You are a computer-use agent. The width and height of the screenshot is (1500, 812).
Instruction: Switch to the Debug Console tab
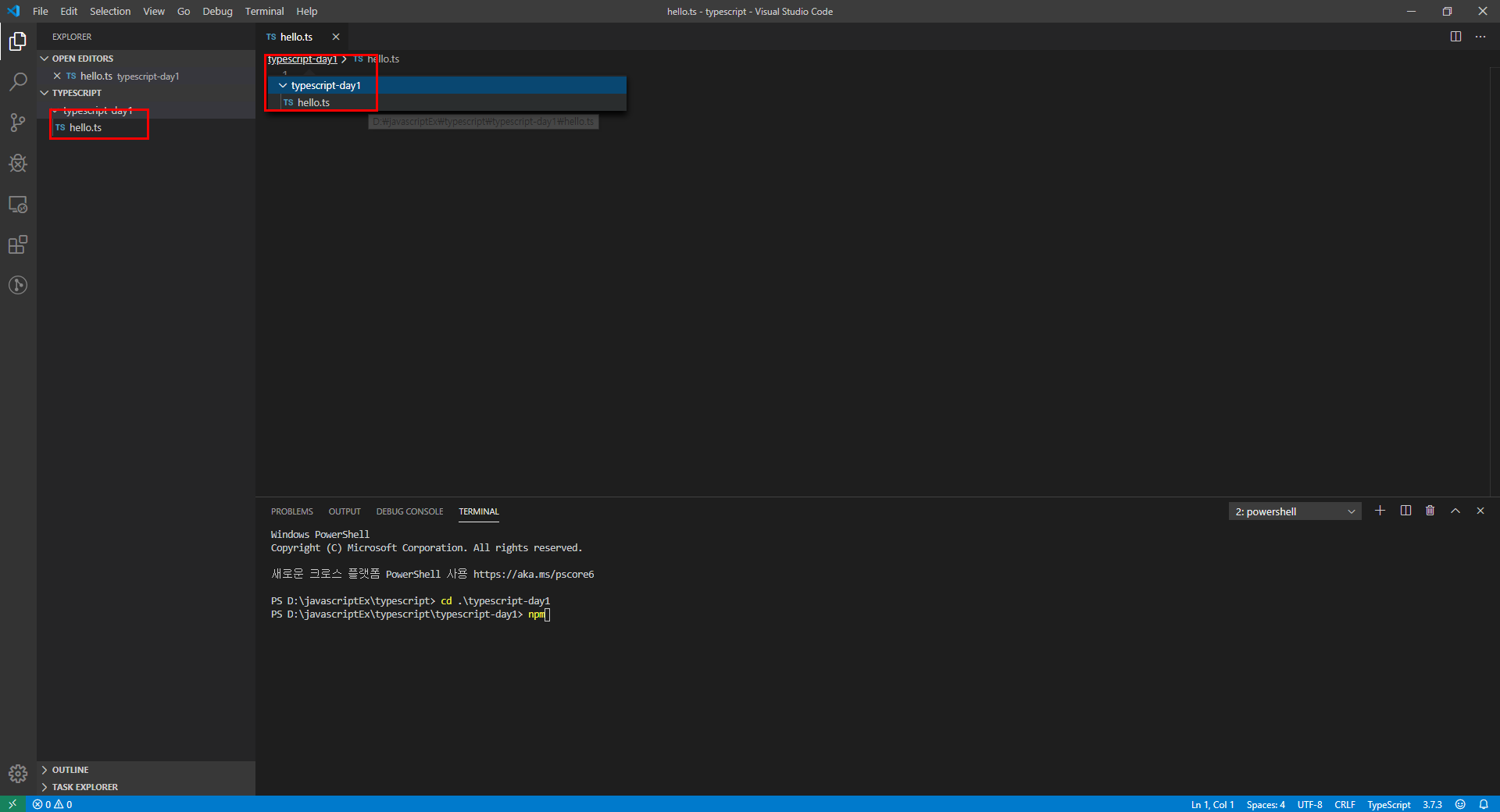tap(409, 511)
